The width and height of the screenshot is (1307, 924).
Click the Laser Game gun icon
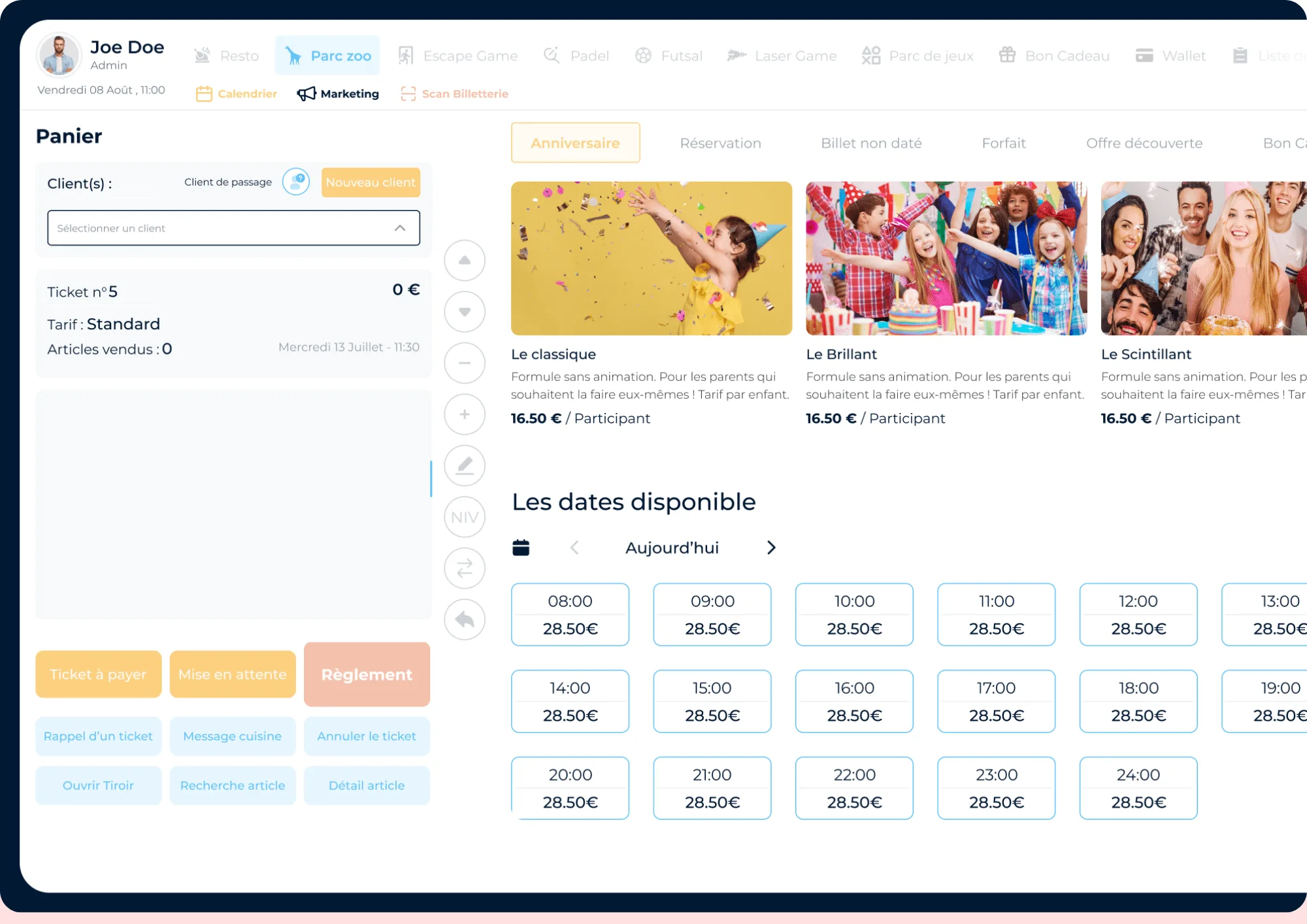(736, 56)
